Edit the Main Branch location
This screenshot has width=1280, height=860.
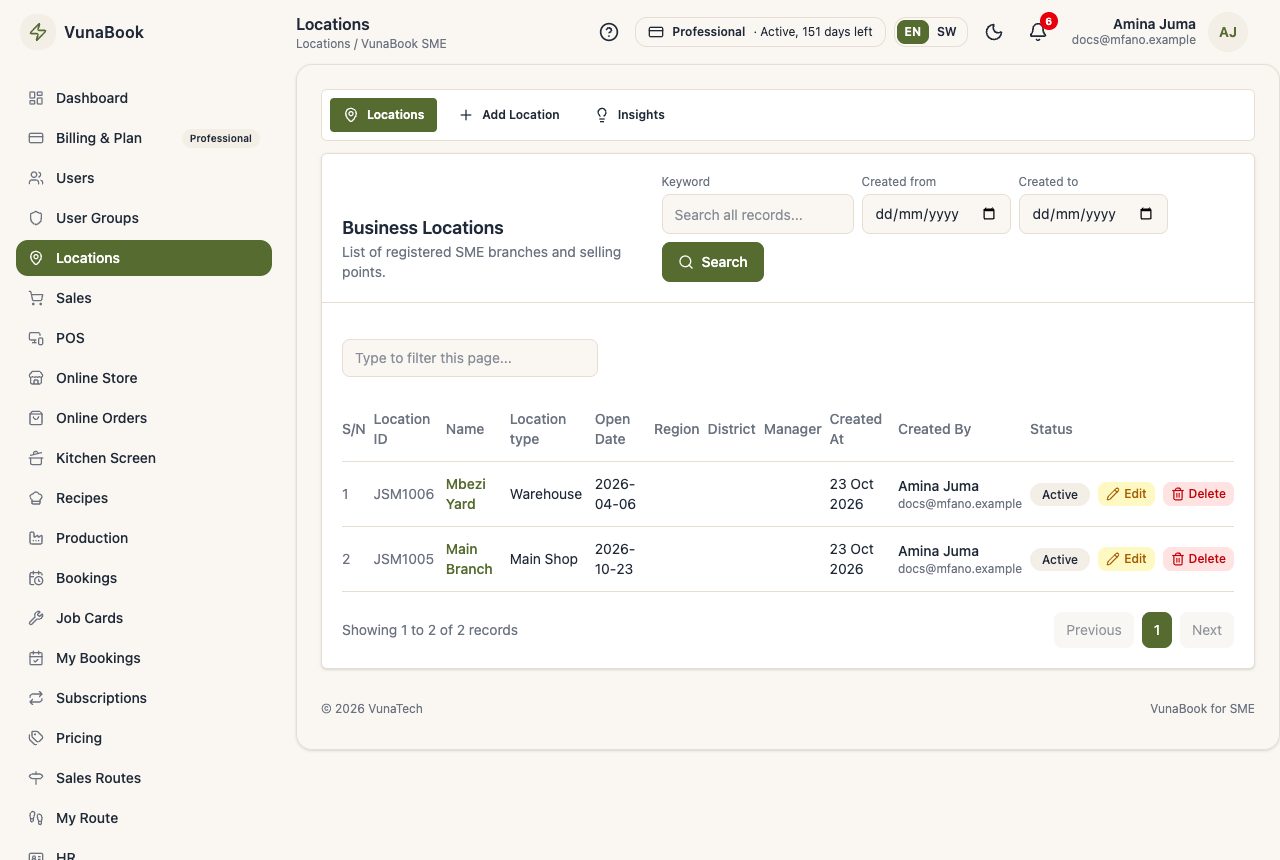[x=1126, y=559]
